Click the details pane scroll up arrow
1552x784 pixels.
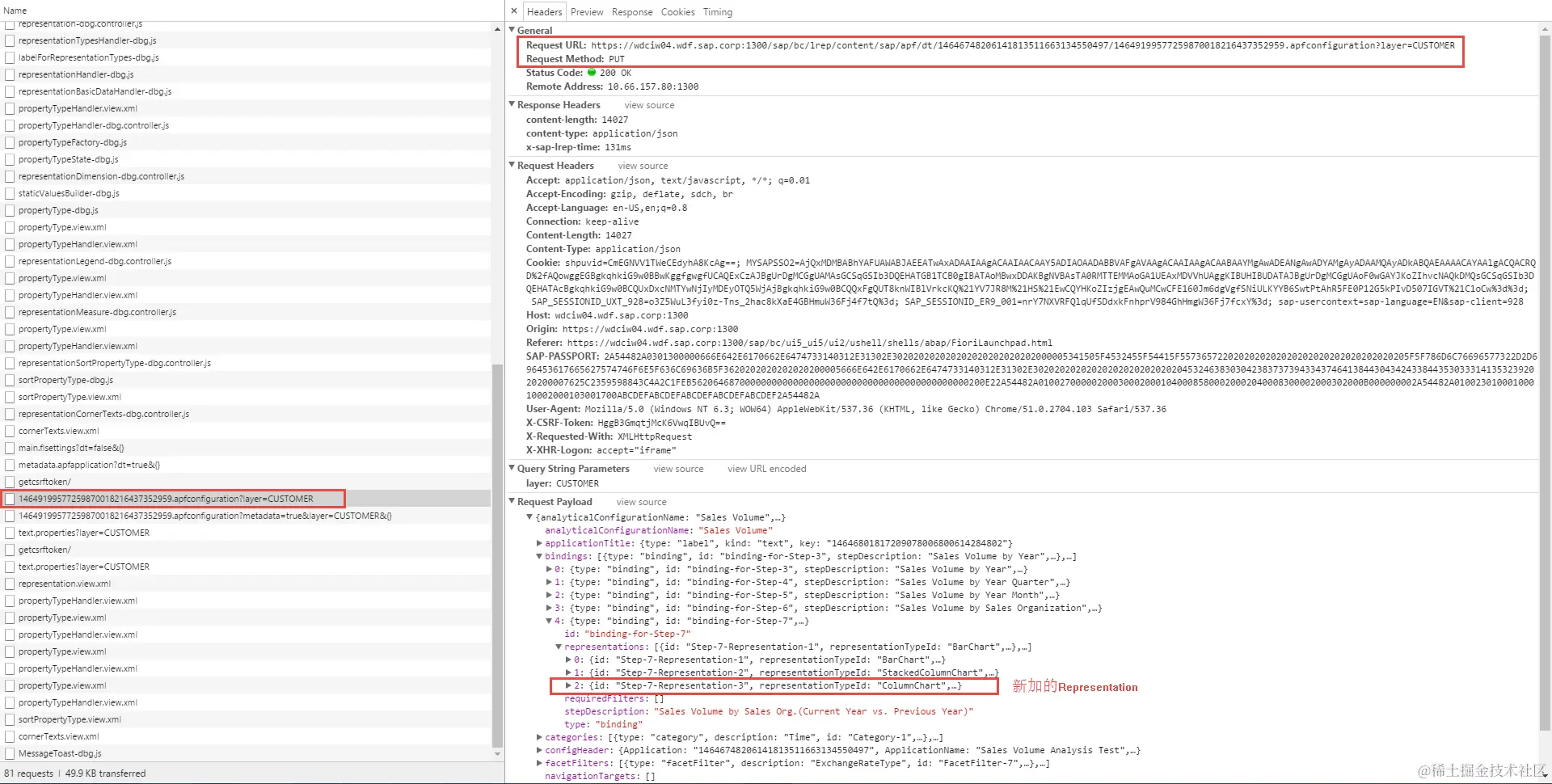[1546, 29]
